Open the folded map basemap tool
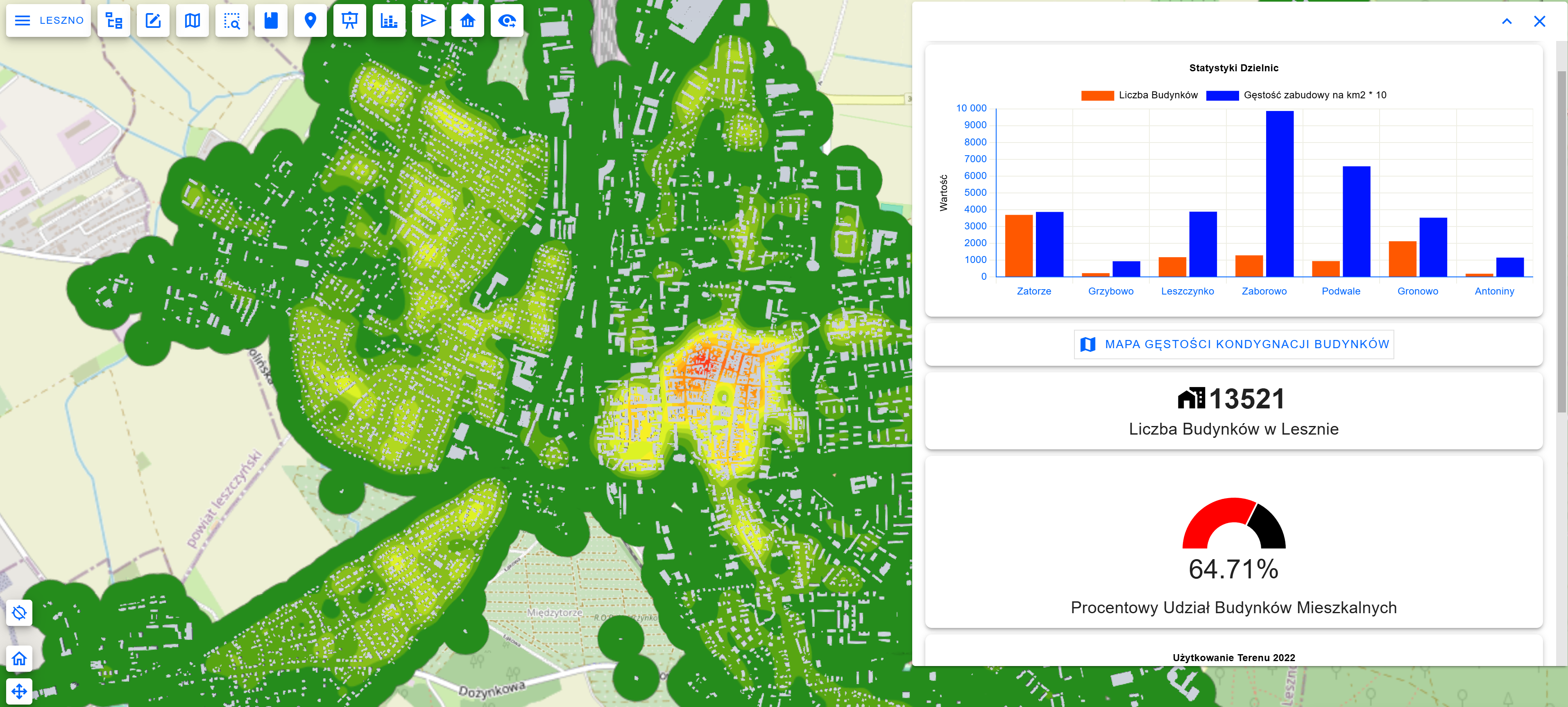This screenshot has width=1568, height=707. tap(193, 21)
